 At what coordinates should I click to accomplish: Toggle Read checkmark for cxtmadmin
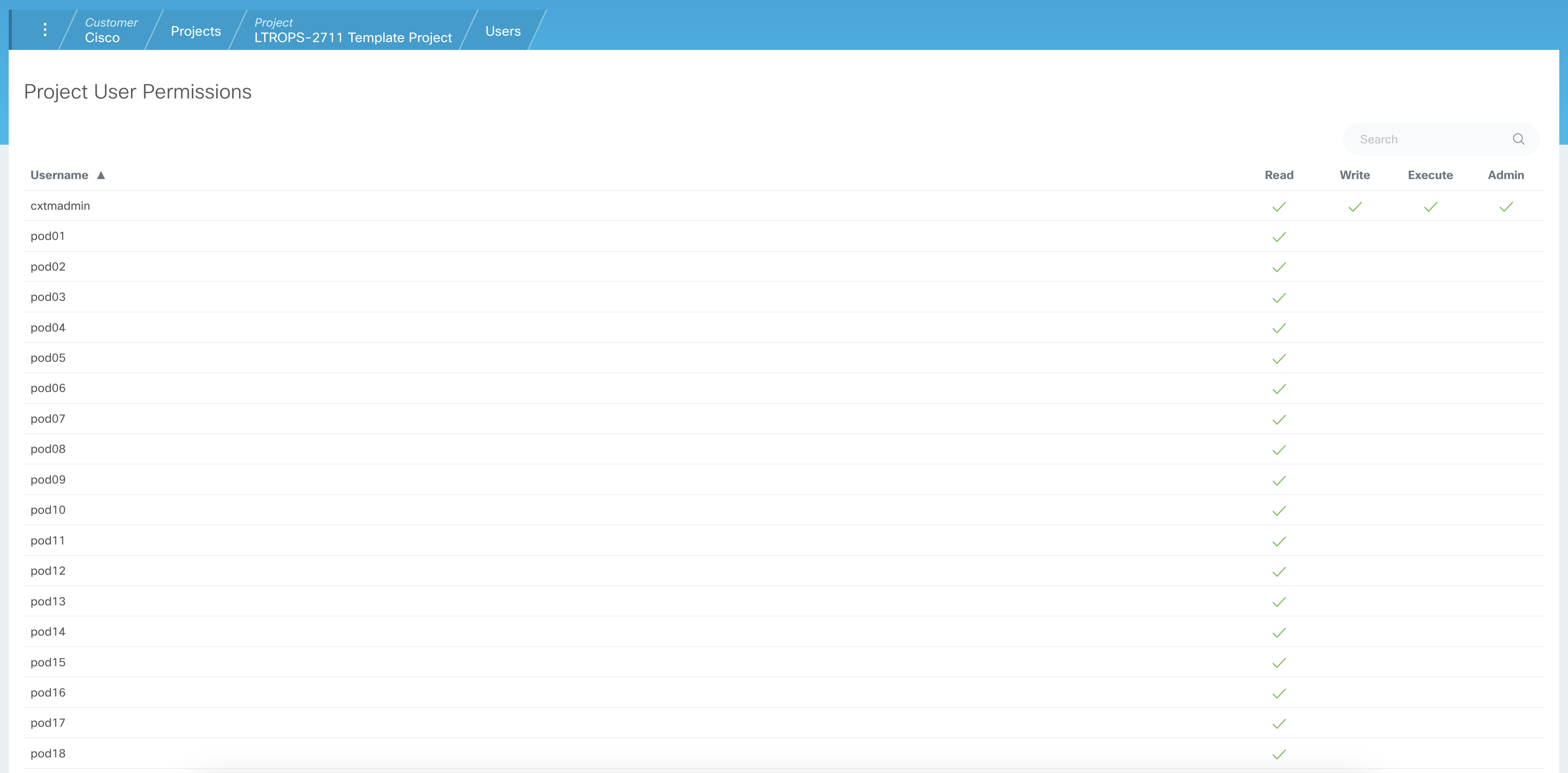click(1279, 207)
